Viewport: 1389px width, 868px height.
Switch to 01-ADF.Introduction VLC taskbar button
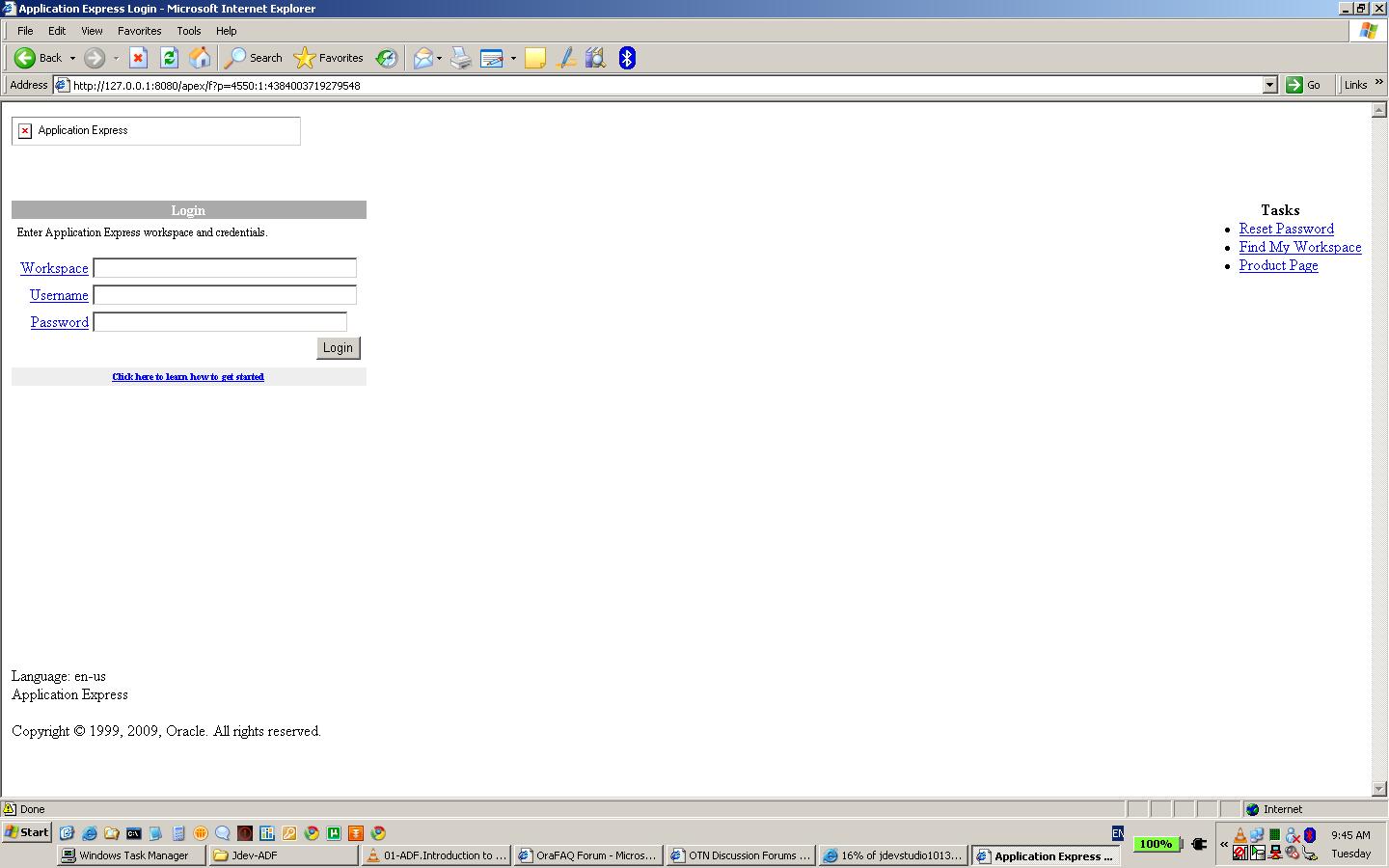[x=436, y=855]
